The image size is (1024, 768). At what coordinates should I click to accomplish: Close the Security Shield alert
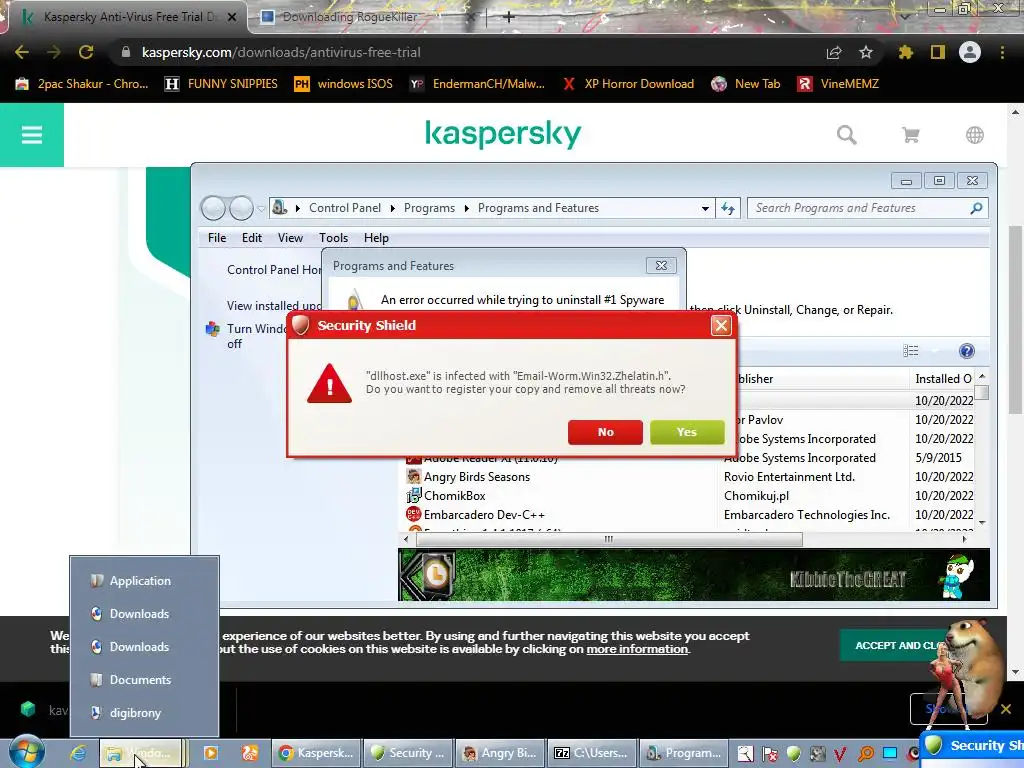click(x=721, y=325)
